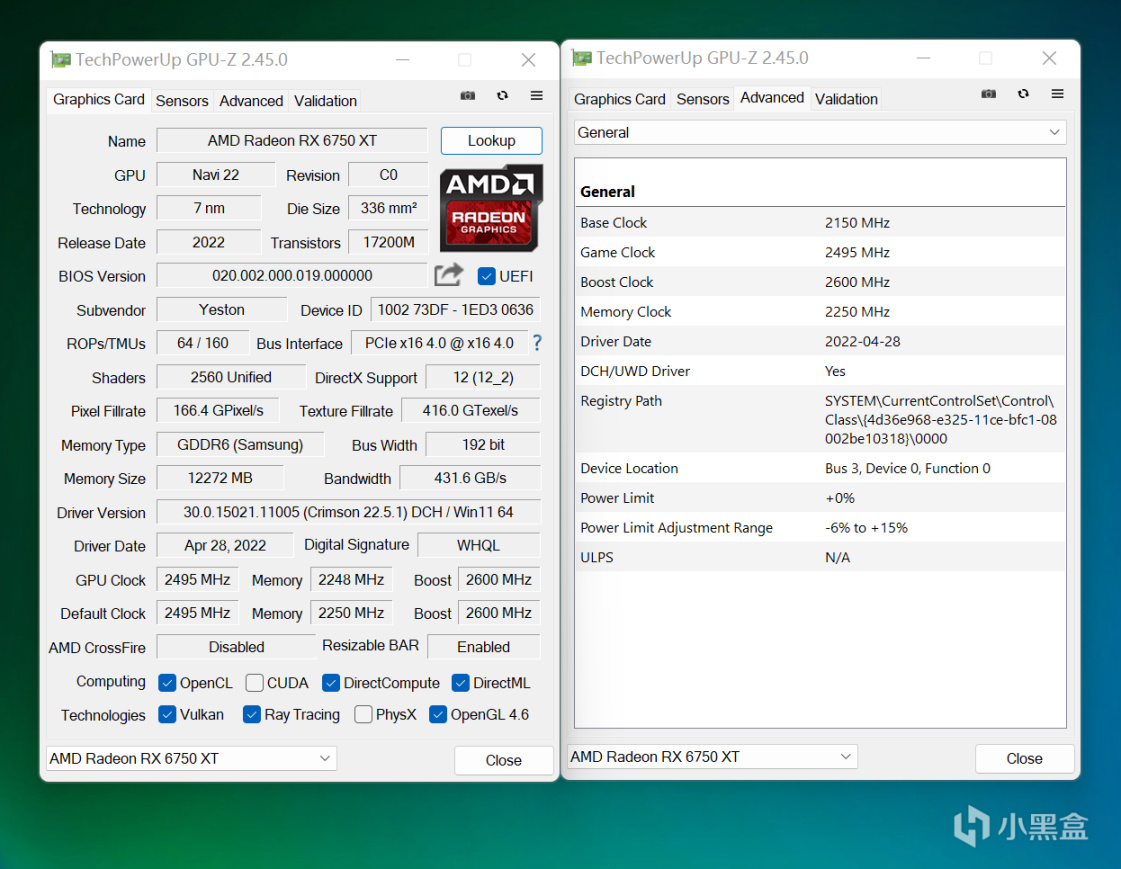Click the GPU-Z app icon in right title bar
This screenshot has height=869, width=1121.
[x=582, y=58]
